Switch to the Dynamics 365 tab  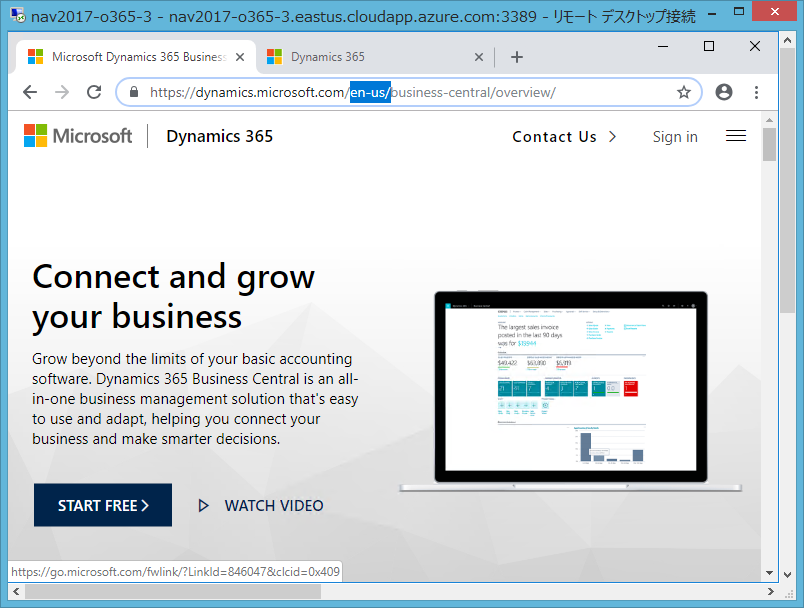374,57
